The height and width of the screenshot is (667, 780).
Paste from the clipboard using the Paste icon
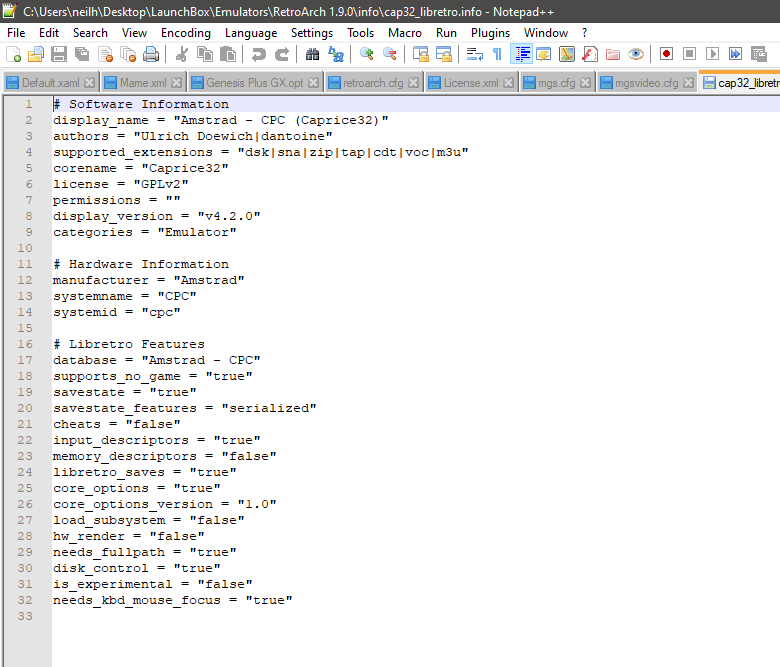(x=227, y=54)
